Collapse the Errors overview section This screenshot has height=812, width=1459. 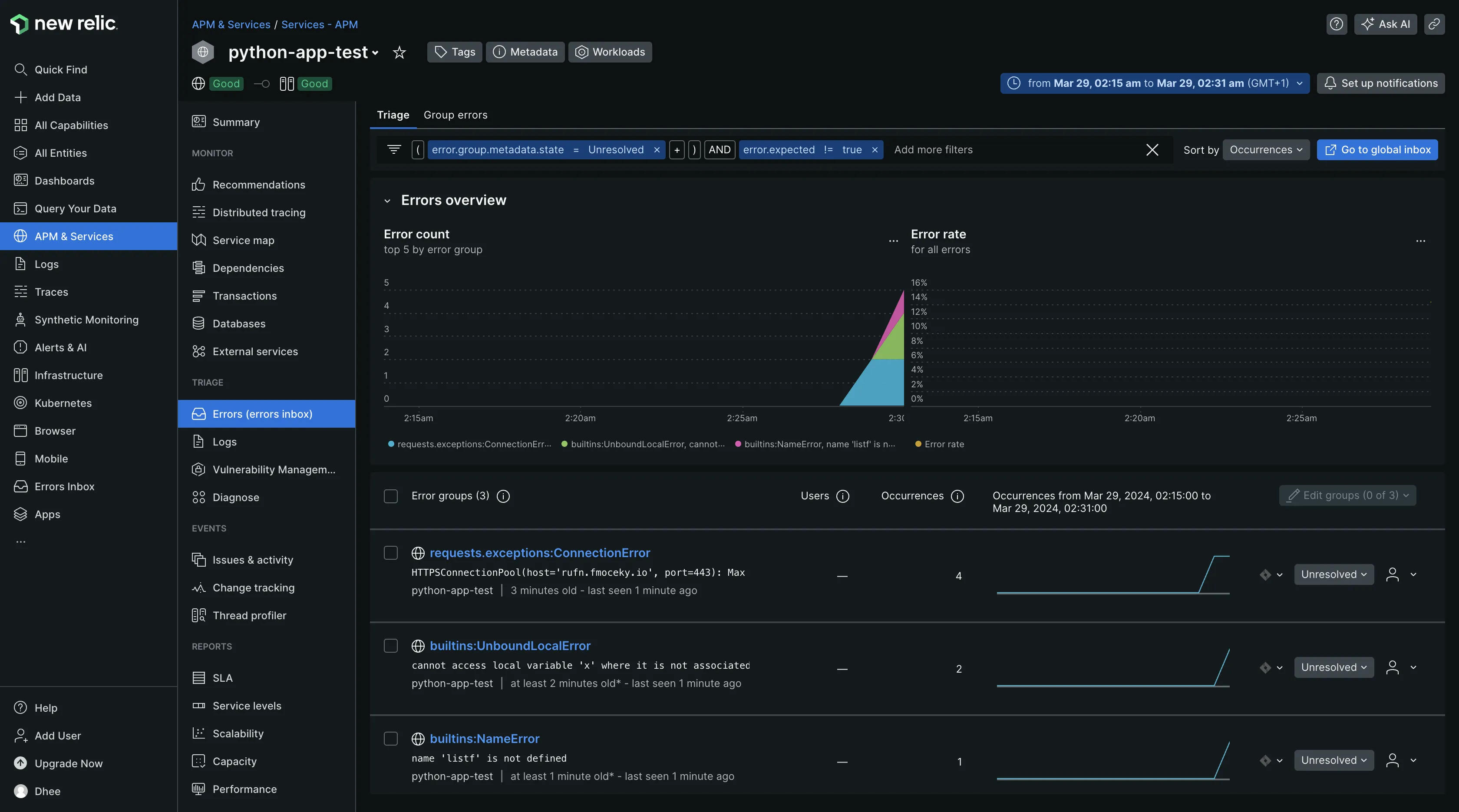pos(387,201)
